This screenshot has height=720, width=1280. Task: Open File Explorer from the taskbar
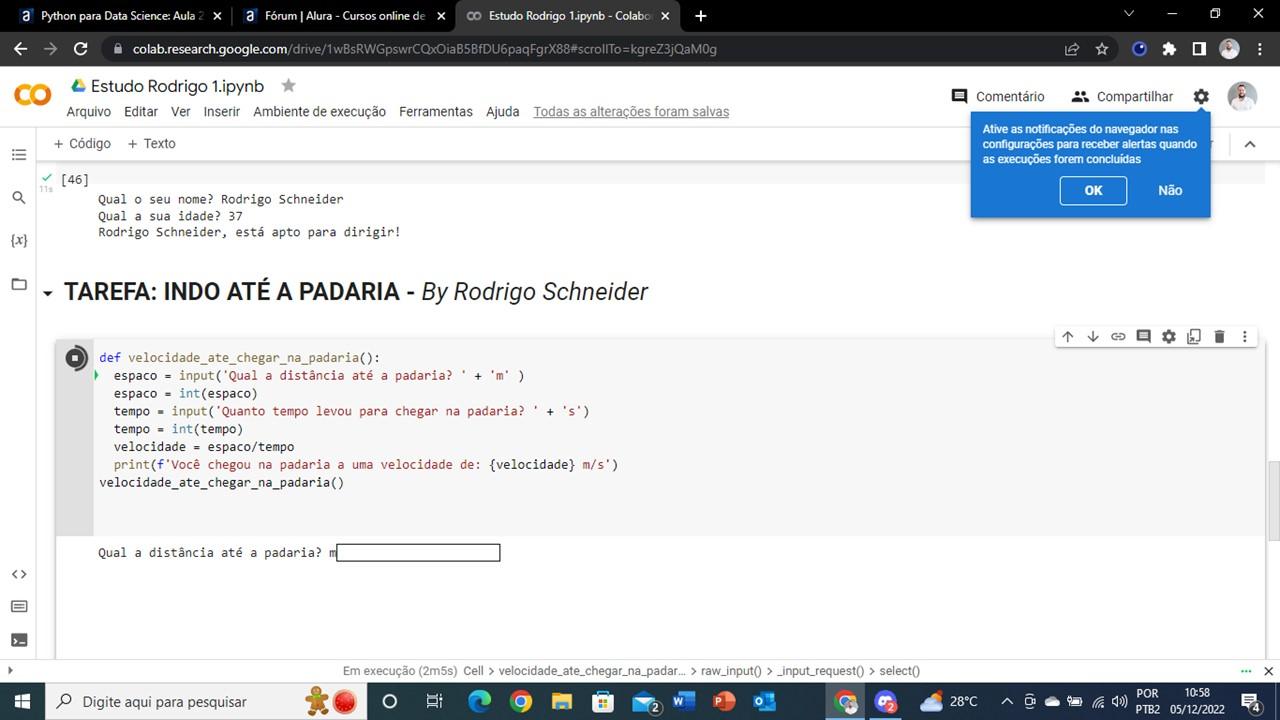click(x=561, y=701)
